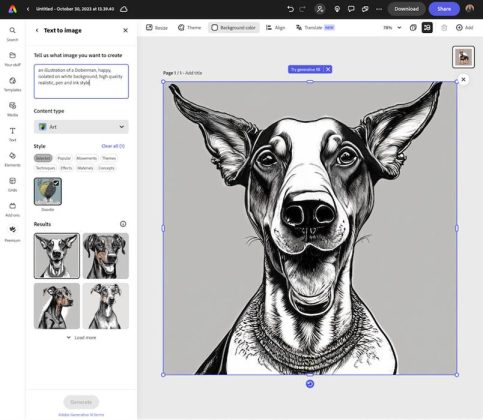Expand Load more results
Screen dimensions: 483x420
[x=81, y=338]
